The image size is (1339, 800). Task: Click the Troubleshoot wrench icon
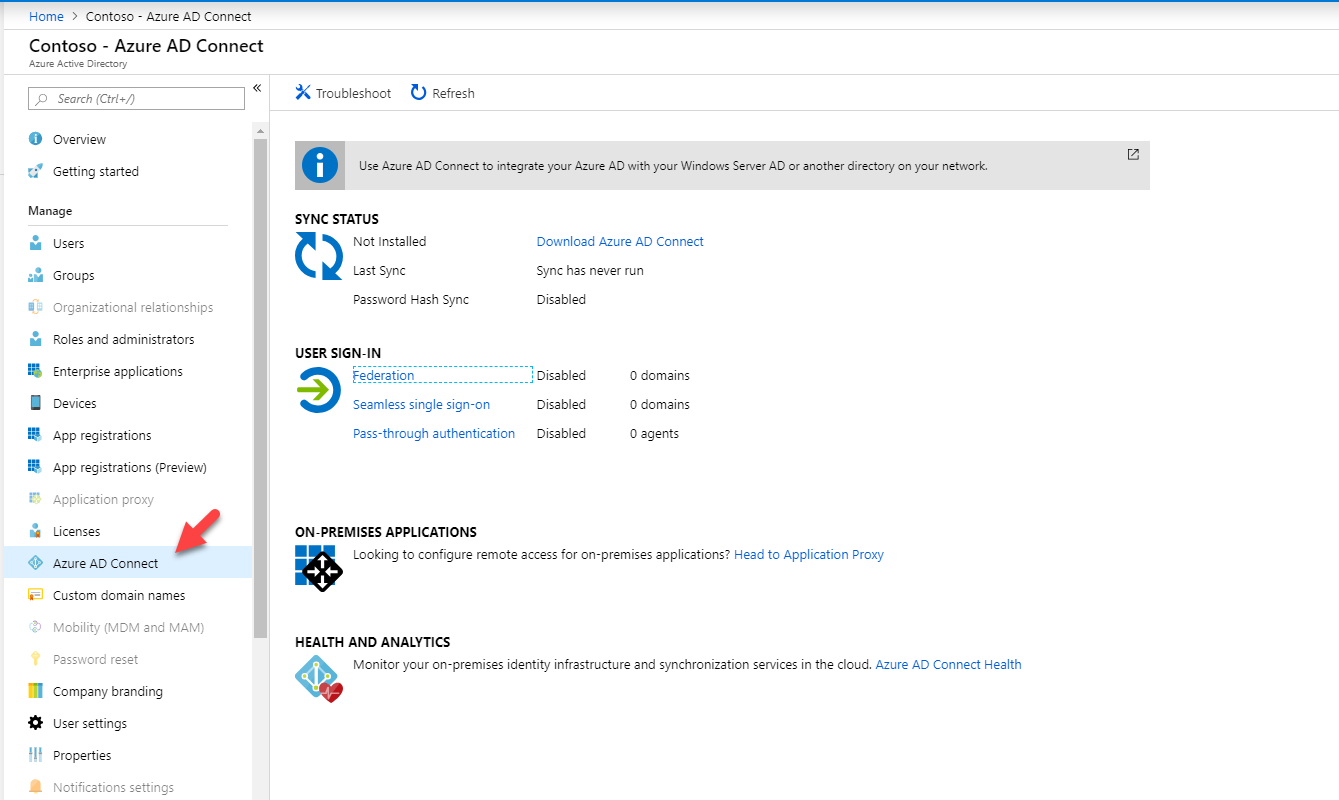point(303,92)
